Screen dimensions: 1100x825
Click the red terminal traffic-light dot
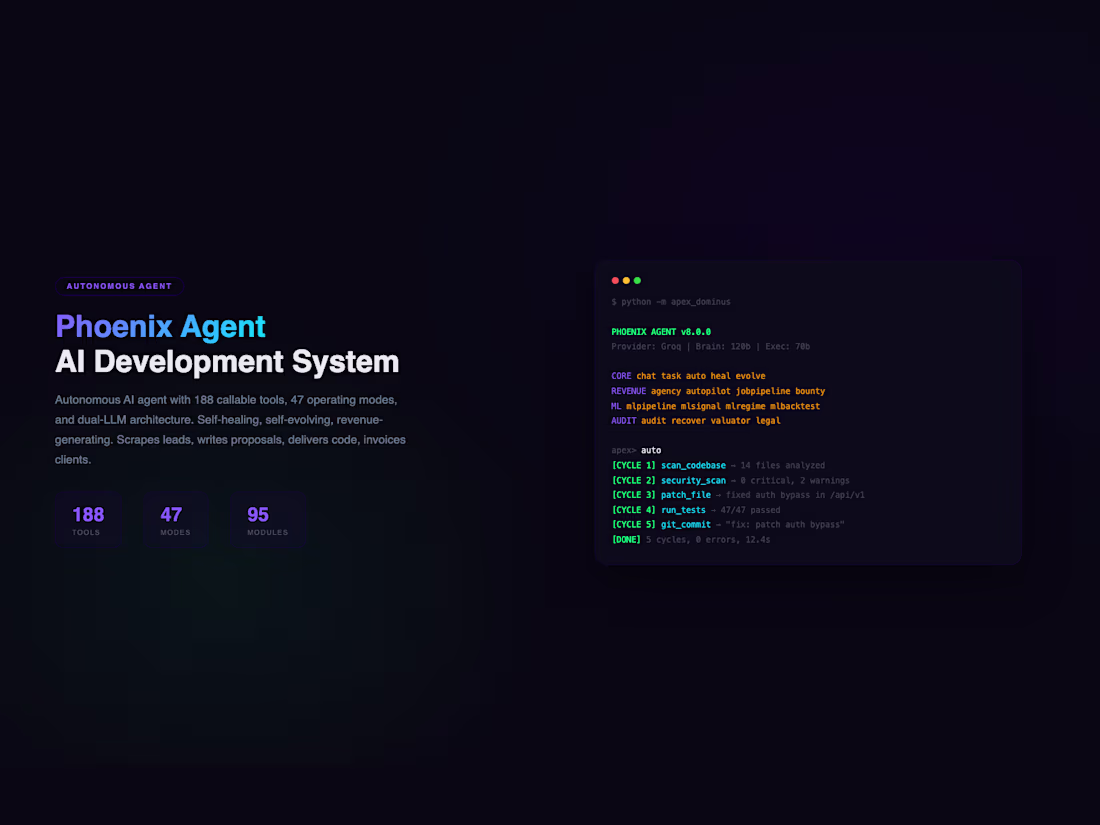(x=614, y=281)
